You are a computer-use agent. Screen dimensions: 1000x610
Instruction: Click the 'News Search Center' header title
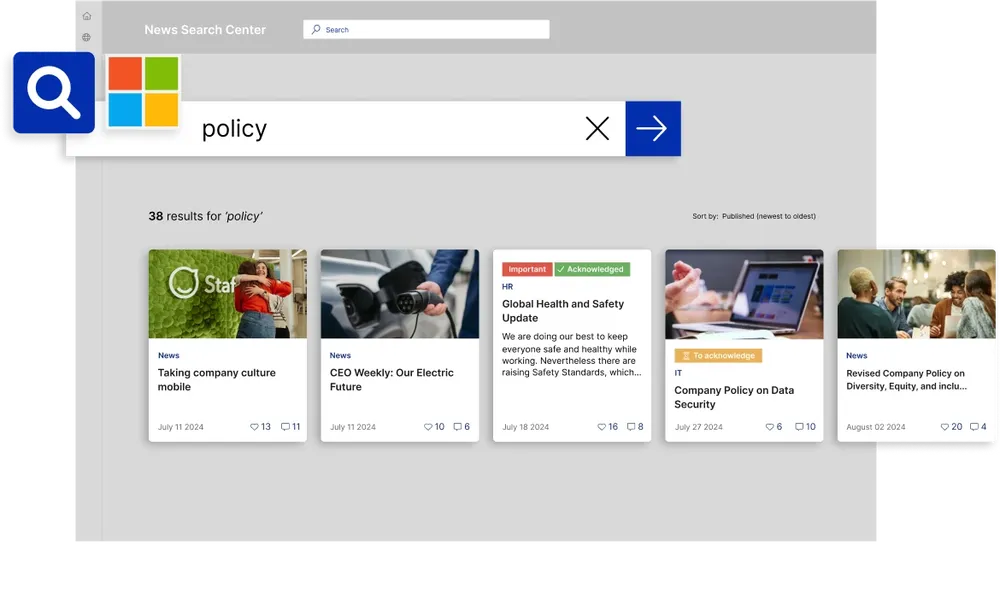(x=205, y=30)
